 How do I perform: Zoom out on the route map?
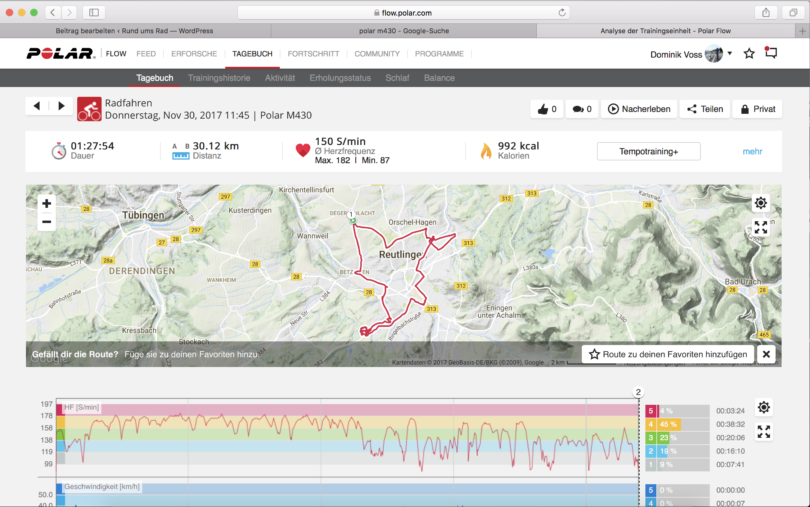coord(46,222)
